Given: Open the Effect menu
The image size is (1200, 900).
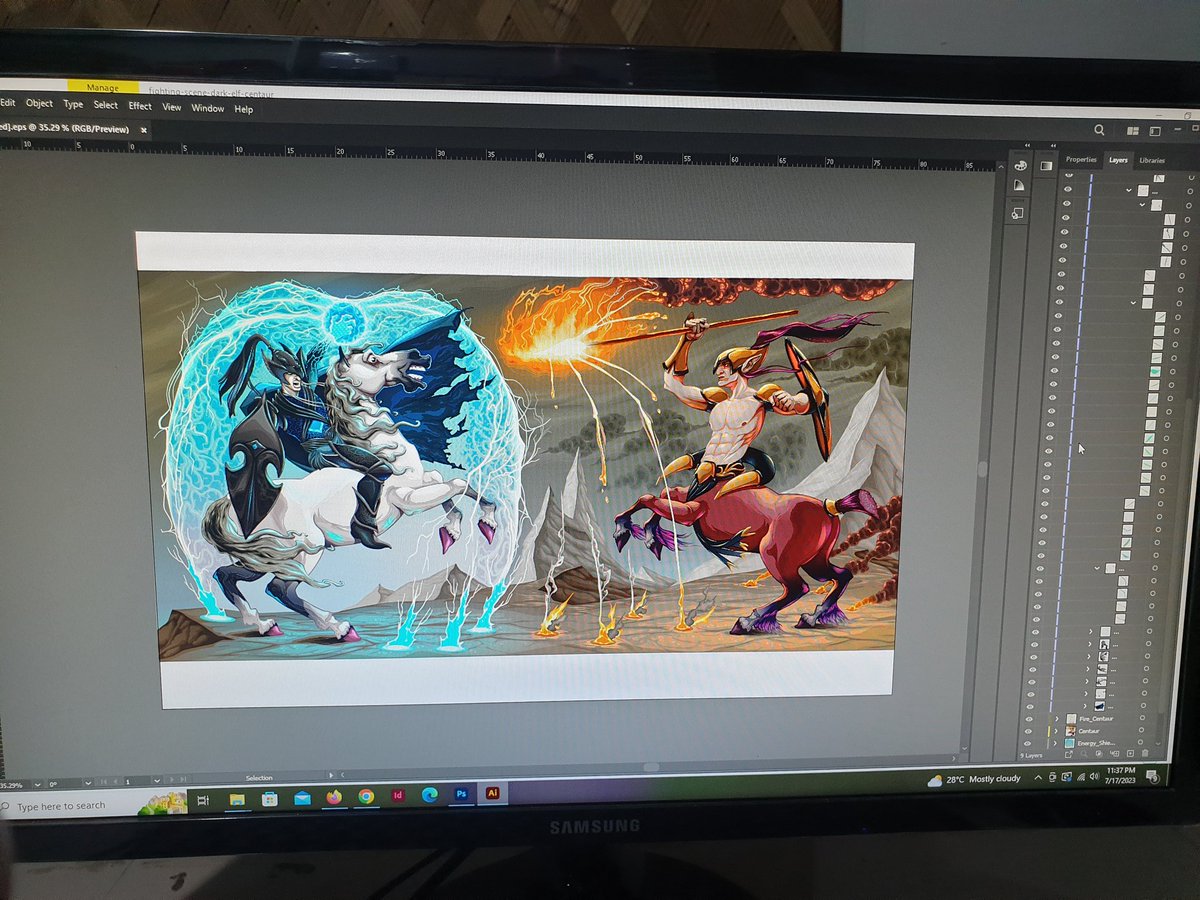Looking at the screenshot, I should coord(140,106).
